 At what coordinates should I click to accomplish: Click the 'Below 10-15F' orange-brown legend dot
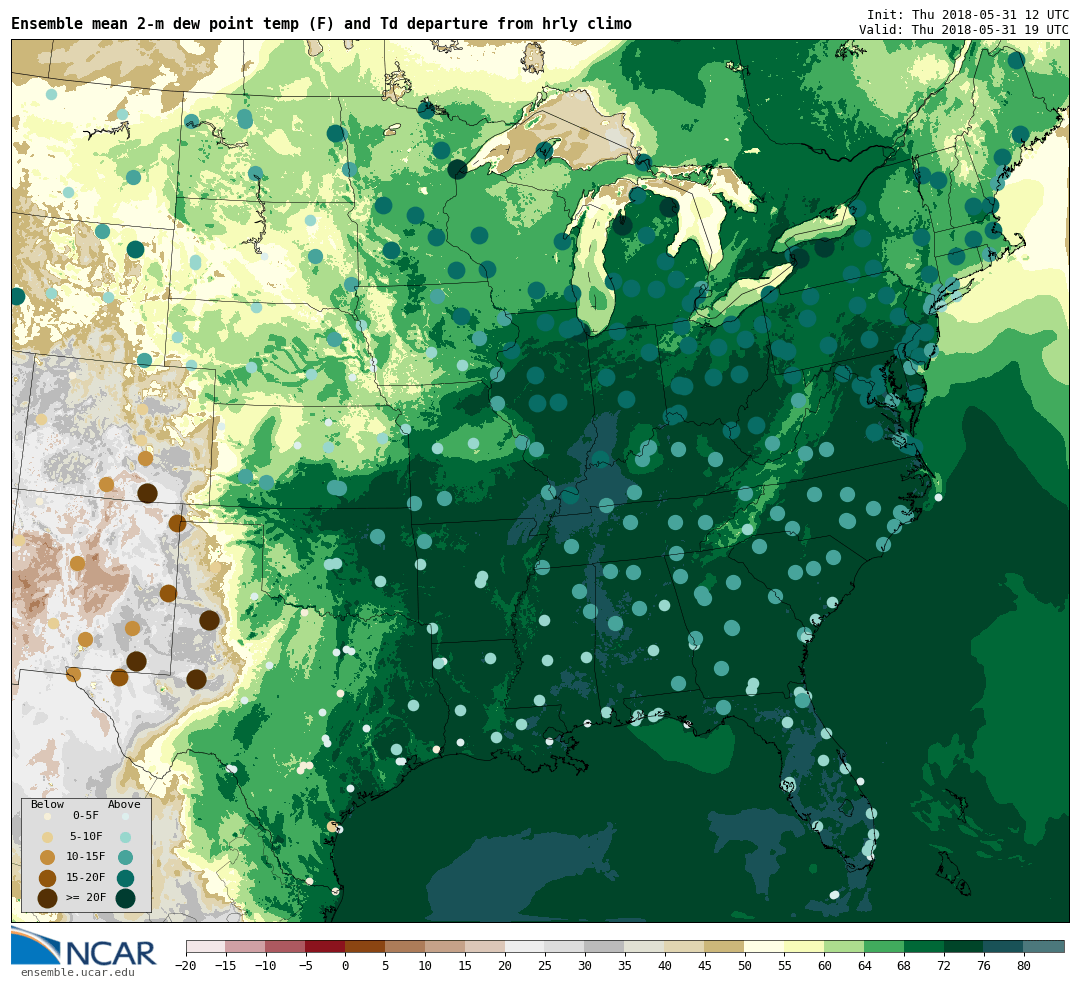[47, 857]
